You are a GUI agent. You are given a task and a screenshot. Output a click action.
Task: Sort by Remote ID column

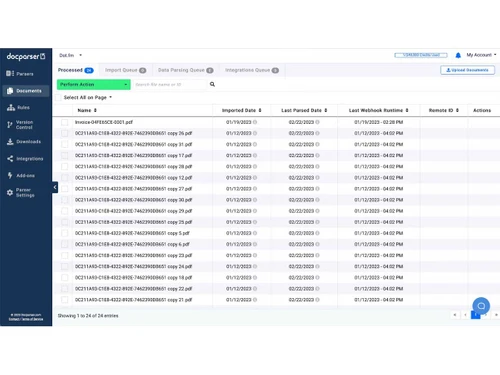coord(444,110)
